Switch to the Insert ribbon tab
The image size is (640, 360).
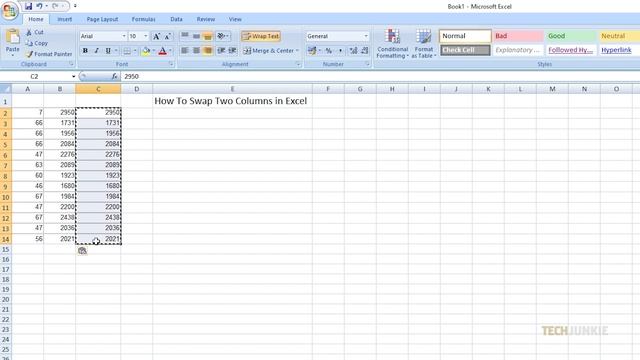(64, 19)
